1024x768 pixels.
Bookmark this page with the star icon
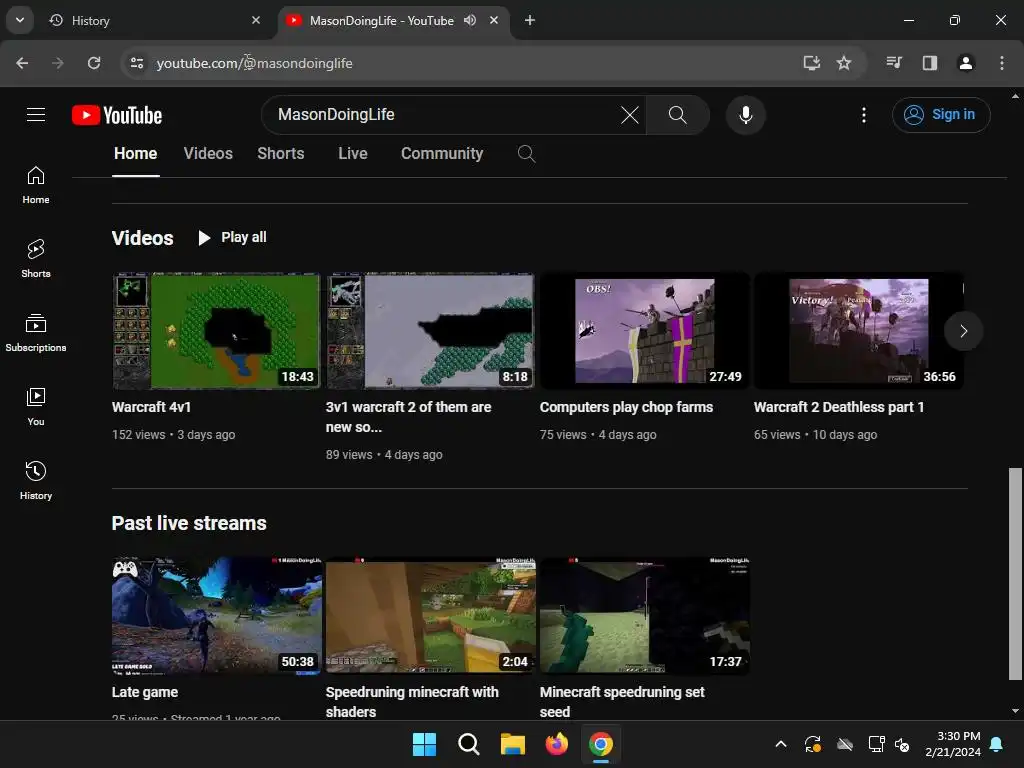coord(844,63)
